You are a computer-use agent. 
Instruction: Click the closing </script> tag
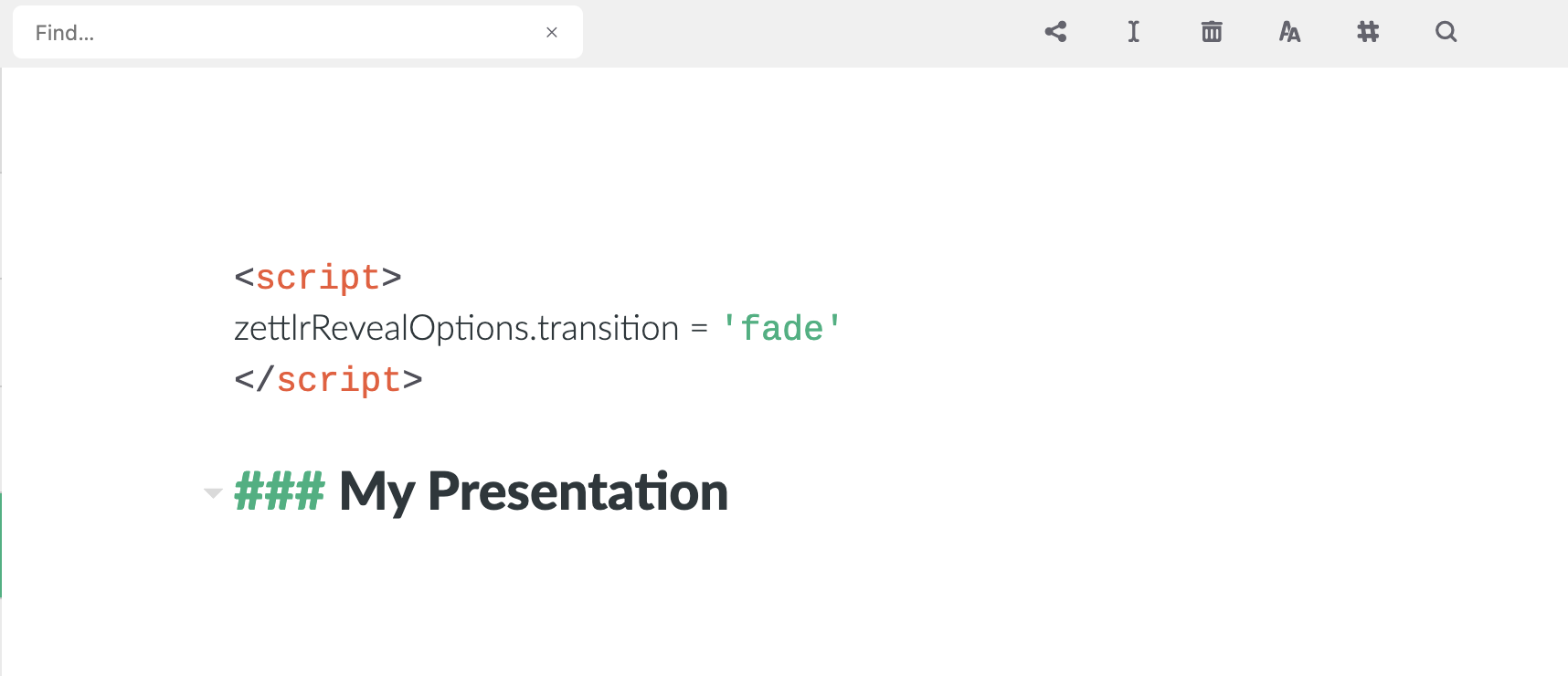point(328,379)
